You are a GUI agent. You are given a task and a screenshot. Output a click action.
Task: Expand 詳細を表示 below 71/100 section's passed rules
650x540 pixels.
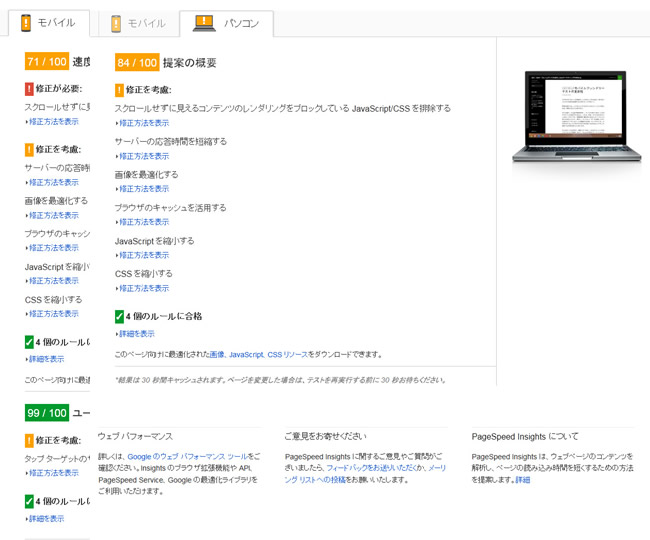point(45,359)
